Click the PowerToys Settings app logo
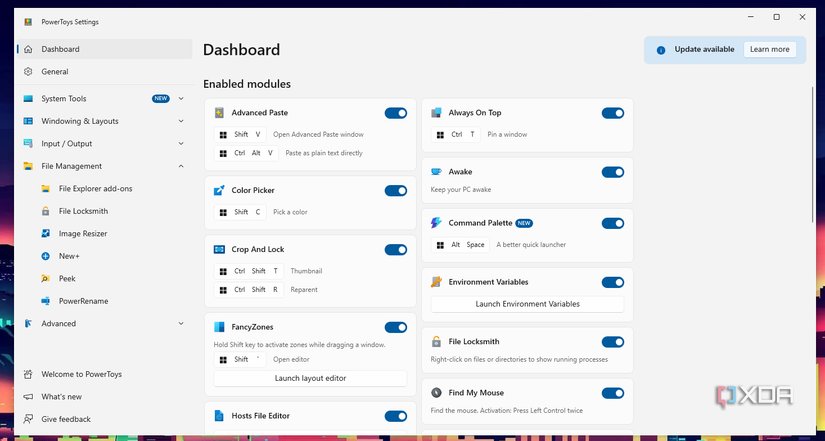825x441 pixels. pos(28,22)
